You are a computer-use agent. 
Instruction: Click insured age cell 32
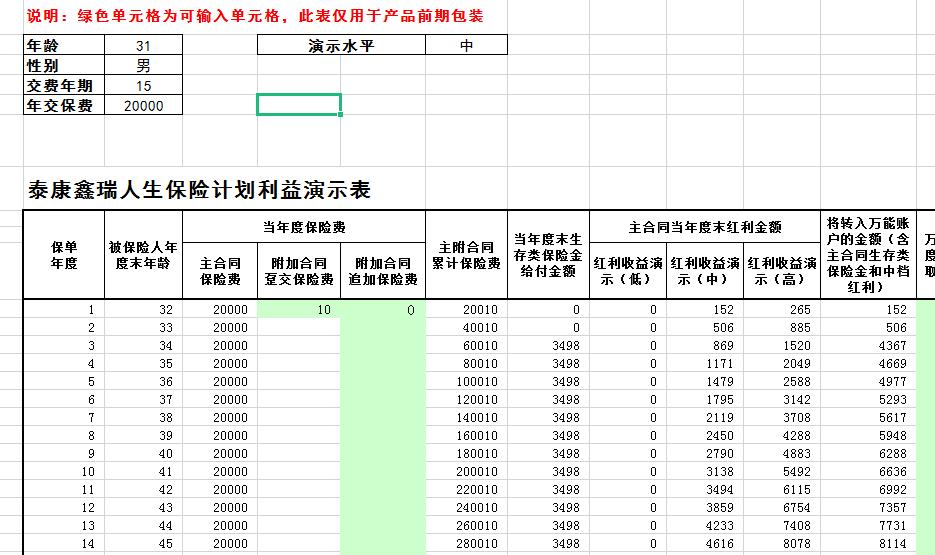(143, 309)
